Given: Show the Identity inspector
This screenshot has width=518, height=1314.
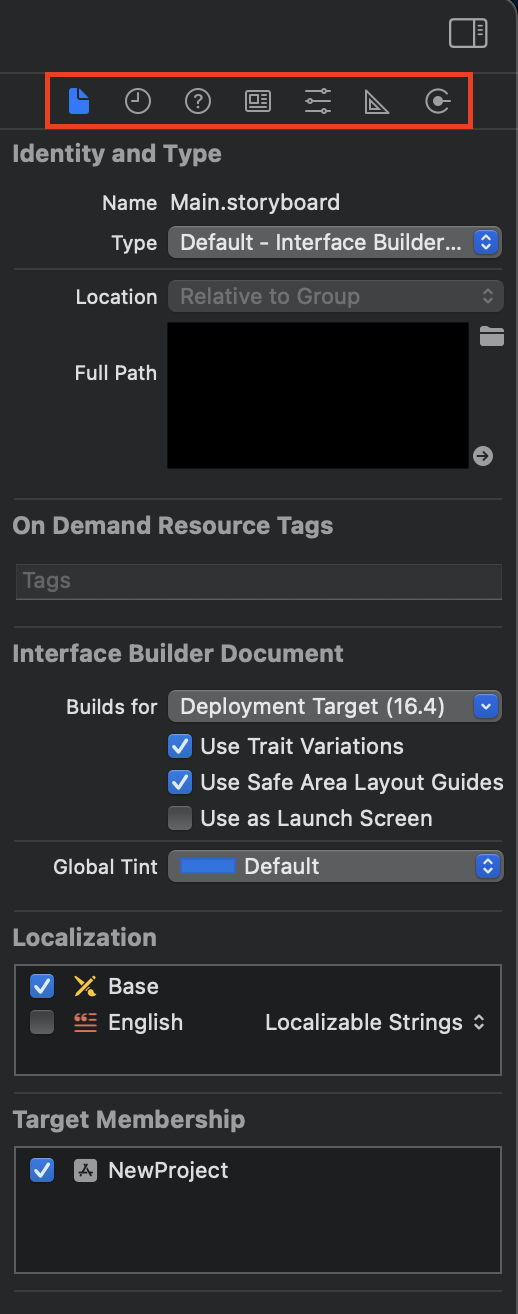Looking at the screenshot, I should (x=258, y=101).
